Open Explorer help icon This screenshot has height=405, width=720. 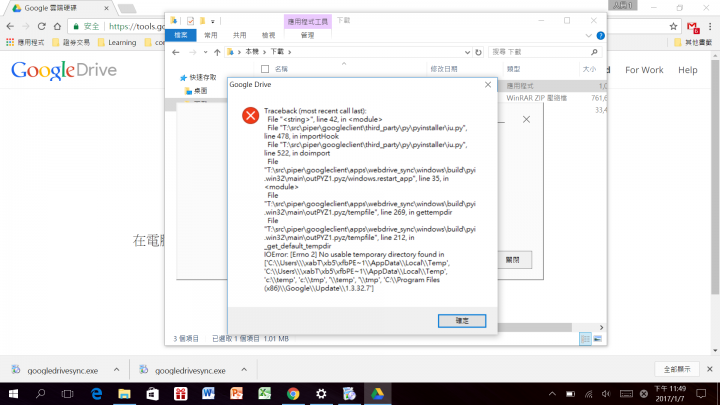(600, 35)
